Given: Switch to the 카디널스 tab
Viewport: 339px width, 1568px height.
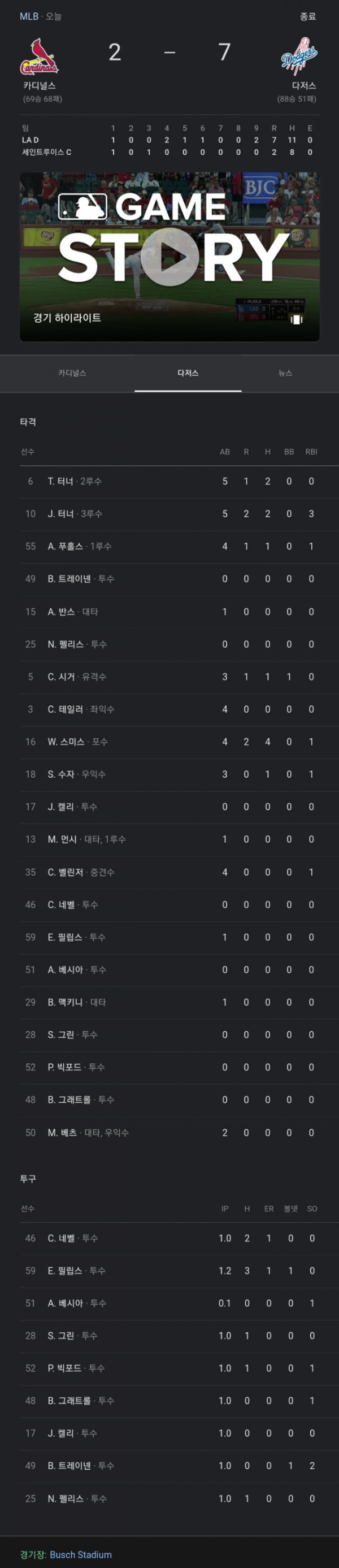Looking at the screenshot, I should coord(72,373).
